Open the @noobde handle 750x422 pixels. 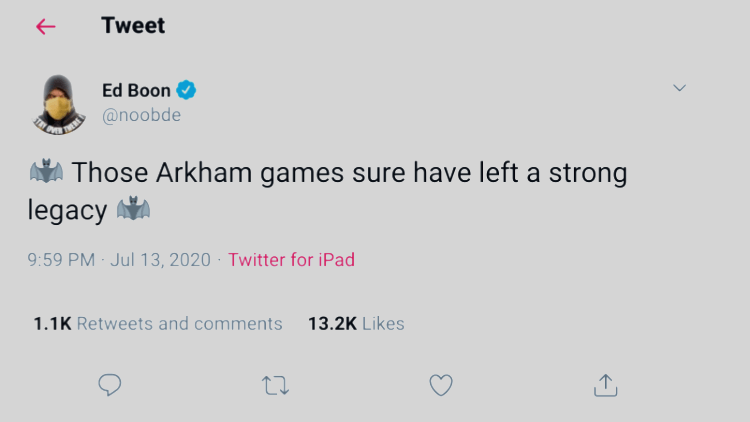click(141, 115)
